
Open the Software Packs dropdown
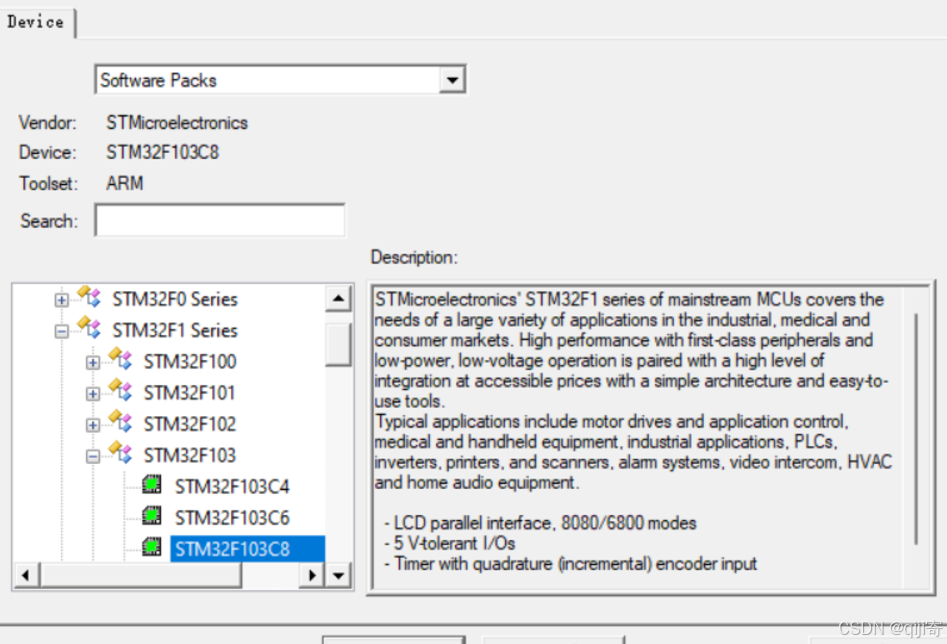[x=452, y=80]
